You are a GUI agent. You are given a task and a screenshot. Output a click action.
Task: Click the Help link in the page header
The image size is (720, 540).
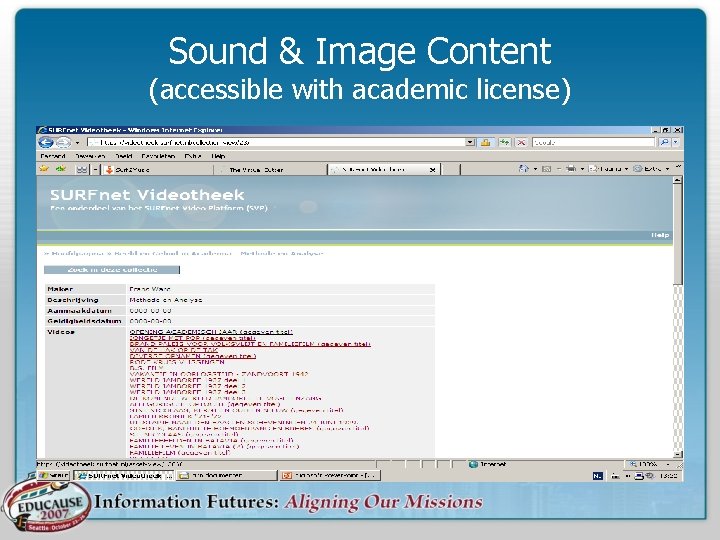pos(660,235)
